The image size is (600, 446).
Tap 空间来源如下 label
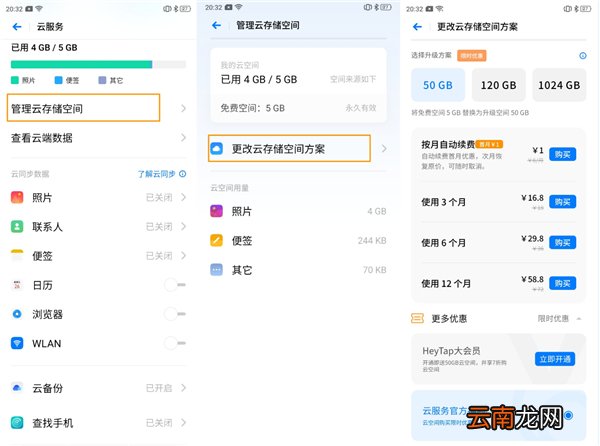point(353,79)
